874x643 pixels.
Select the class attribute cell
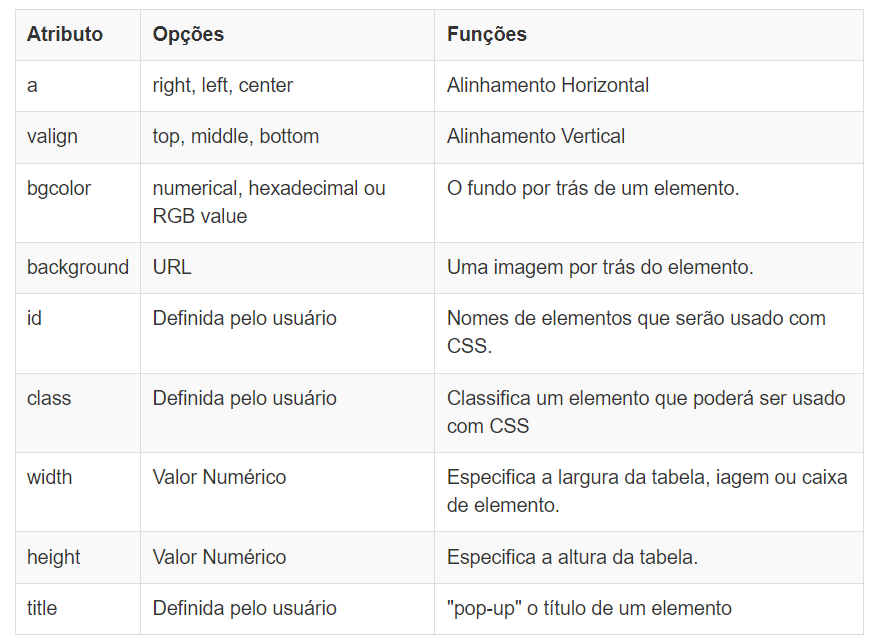(x=49, y=398)
